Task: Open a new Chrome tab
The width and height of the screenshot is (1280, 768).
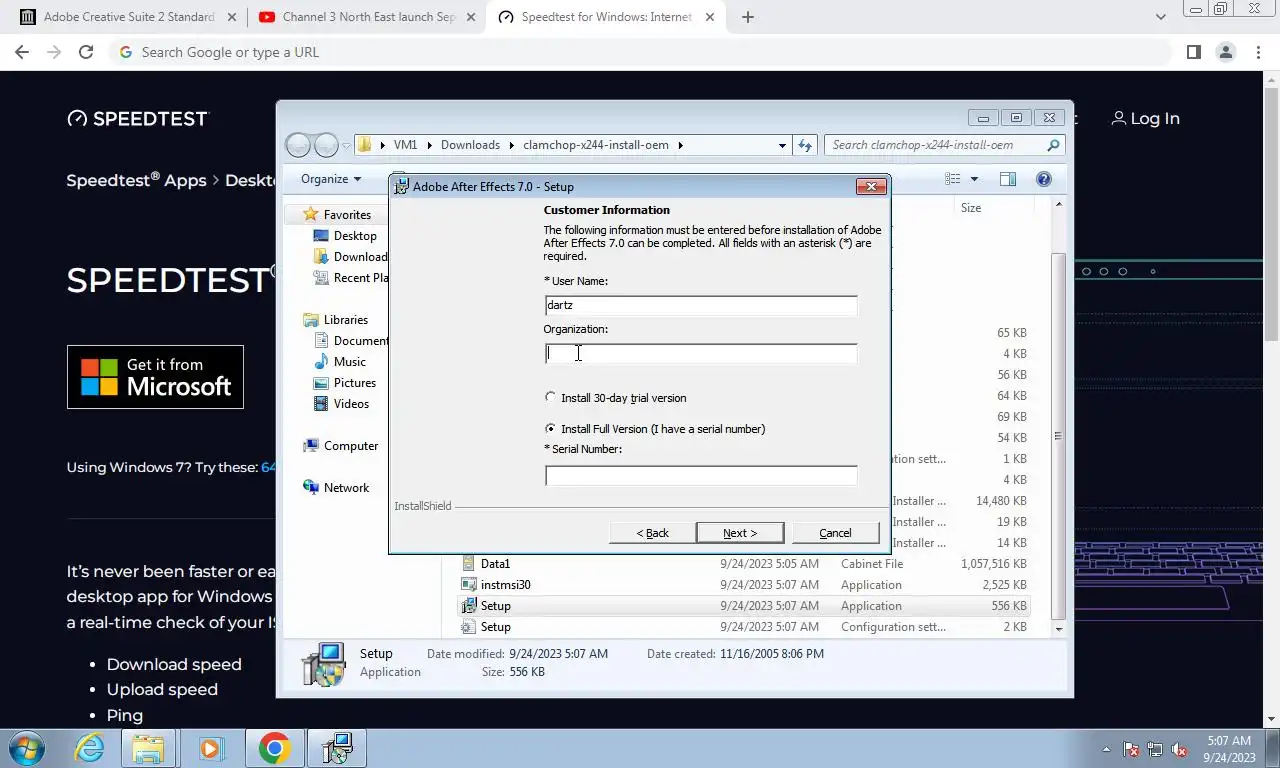Action: click(747, 17)
